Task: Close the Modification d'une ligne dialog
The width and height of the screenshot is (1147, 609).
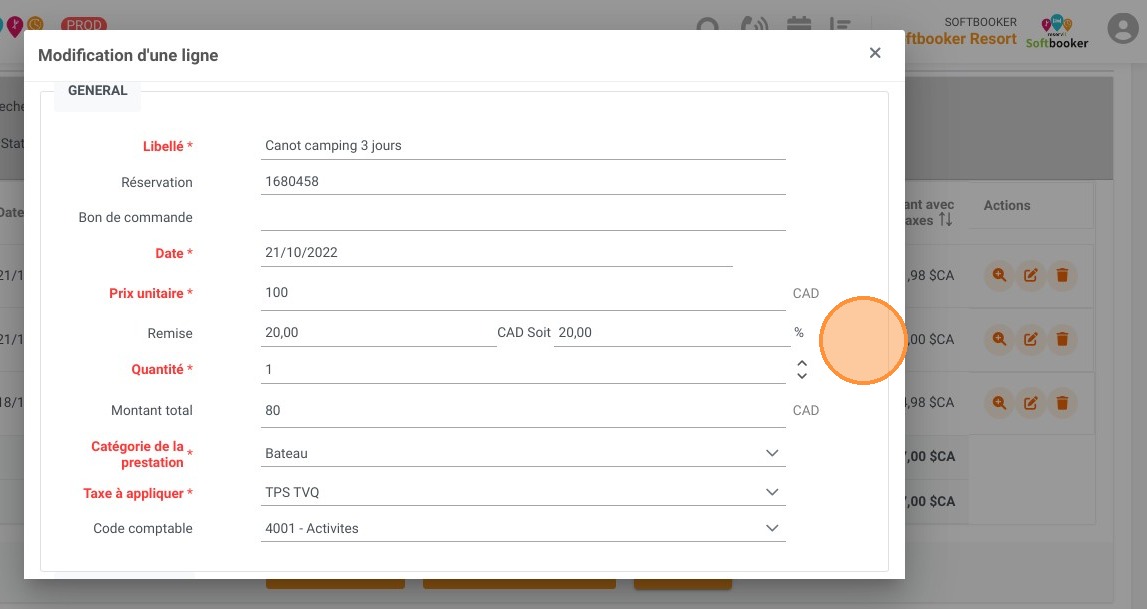Action: coord(875,53)
